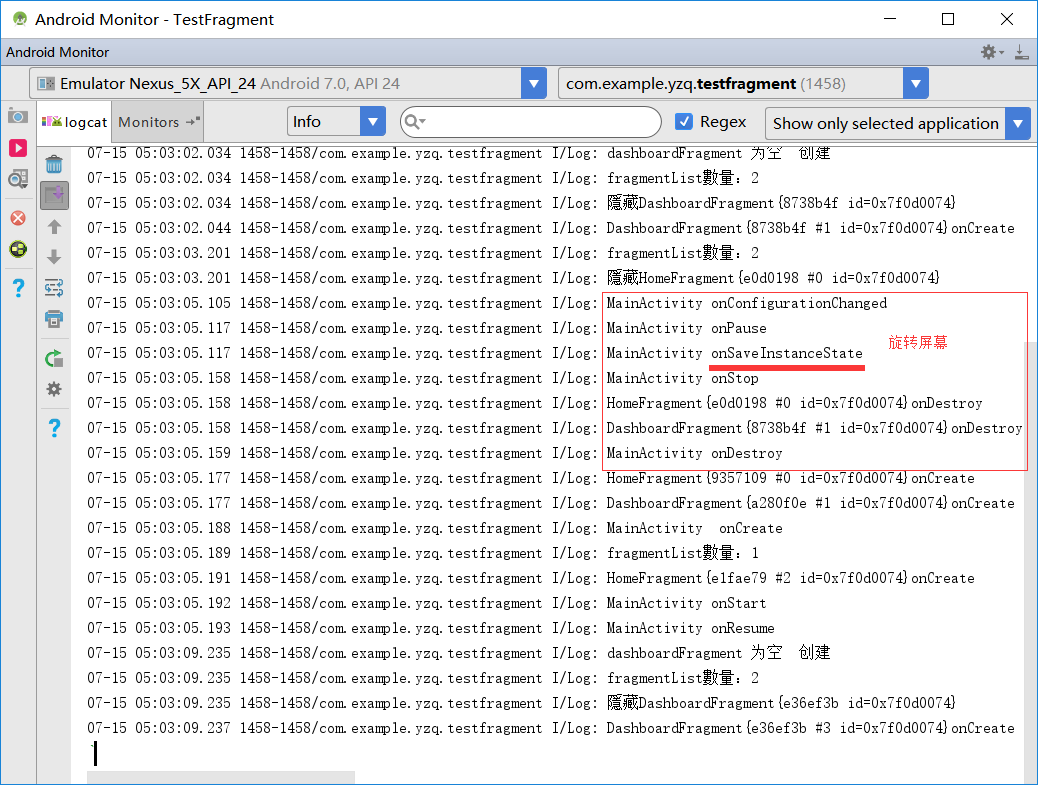The image size is (1038, 785).
Task: Open logcat header settings with the gear icon
Action: point(55,389)
